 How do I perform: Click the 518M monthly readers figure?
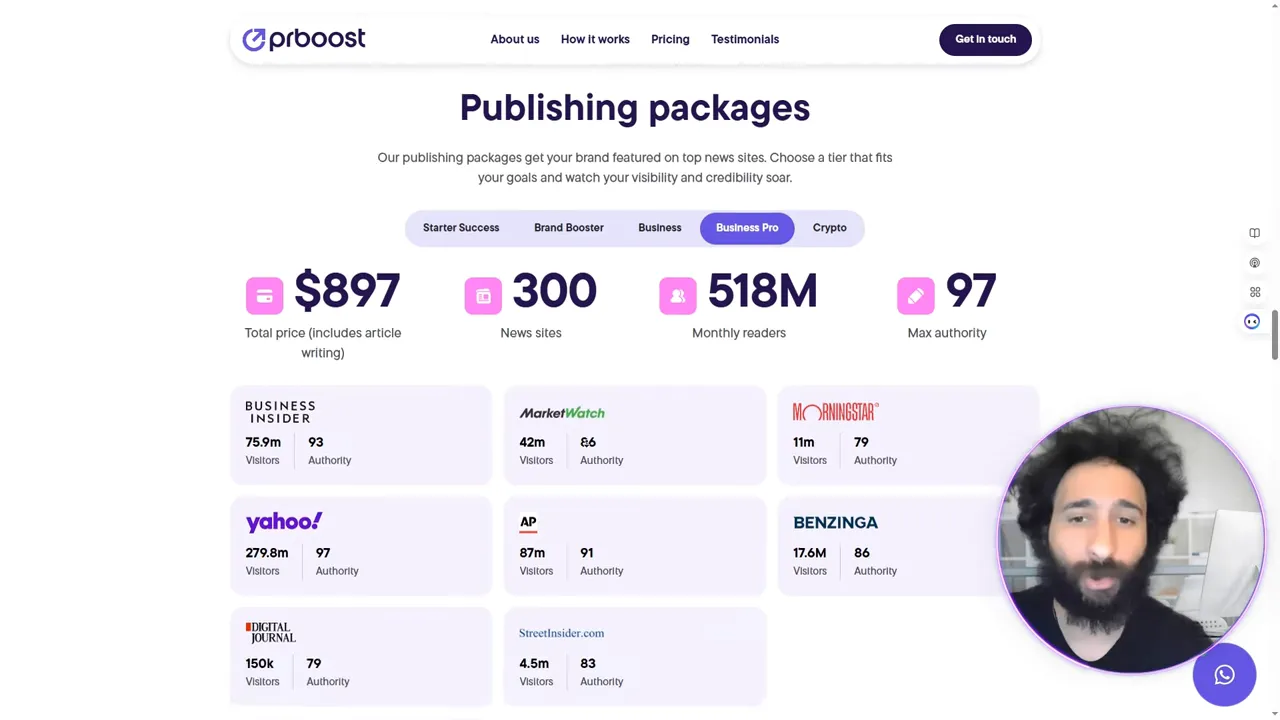coord(762,291)
